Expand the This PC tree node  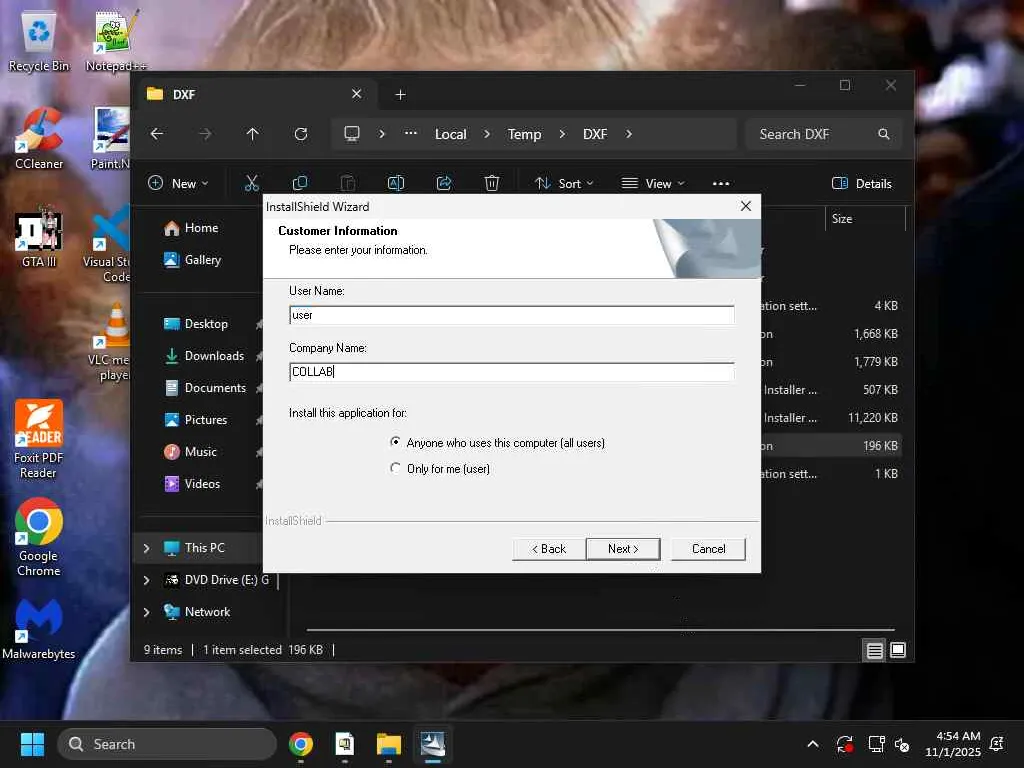tap(147, 548)
